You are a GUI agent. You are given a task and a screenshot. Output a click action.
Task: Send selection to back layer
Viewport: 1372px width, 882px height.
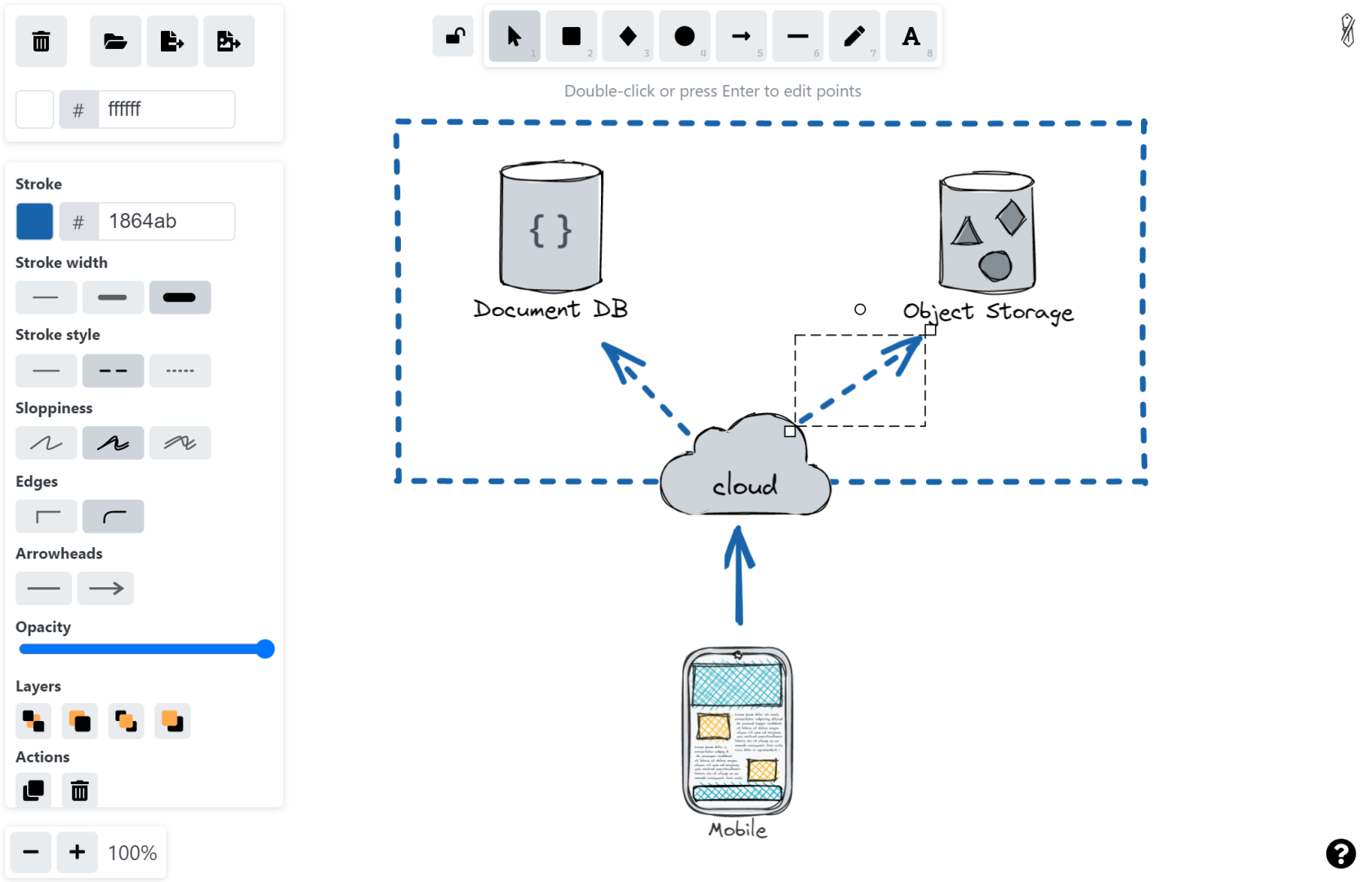[33, 721]
